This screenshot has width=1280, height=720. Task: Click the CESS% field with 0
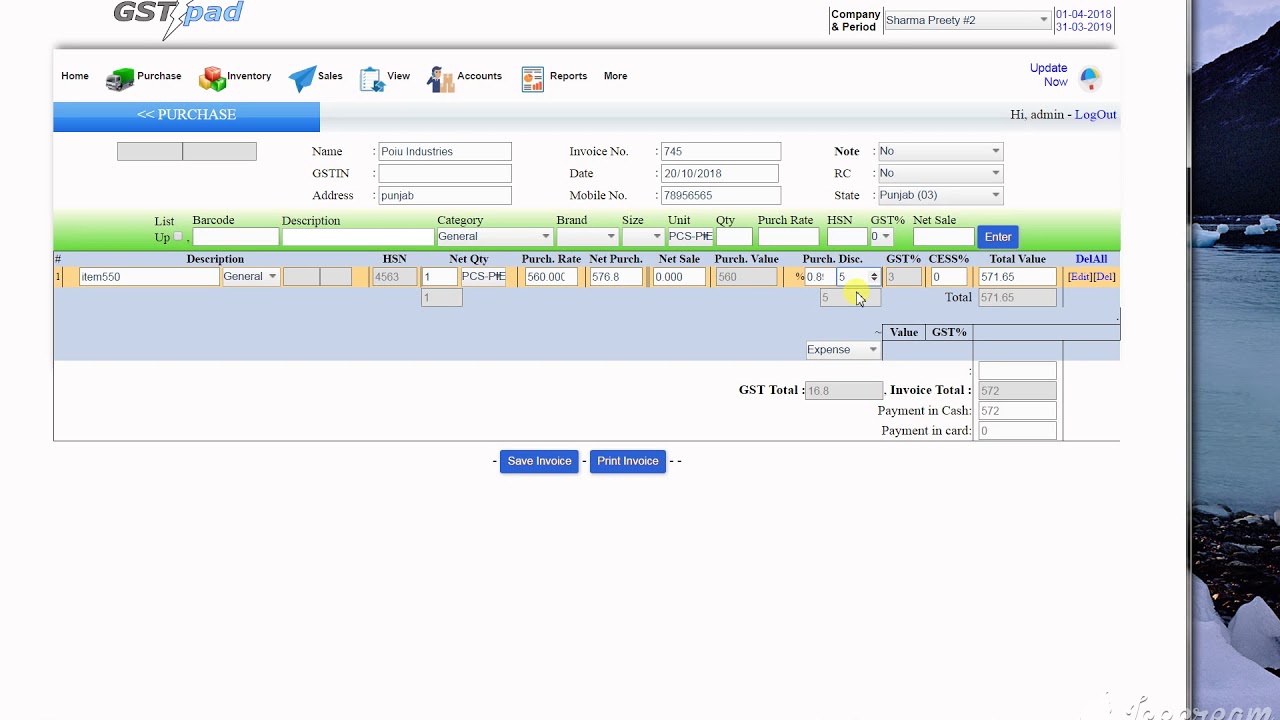pos(948,277)
